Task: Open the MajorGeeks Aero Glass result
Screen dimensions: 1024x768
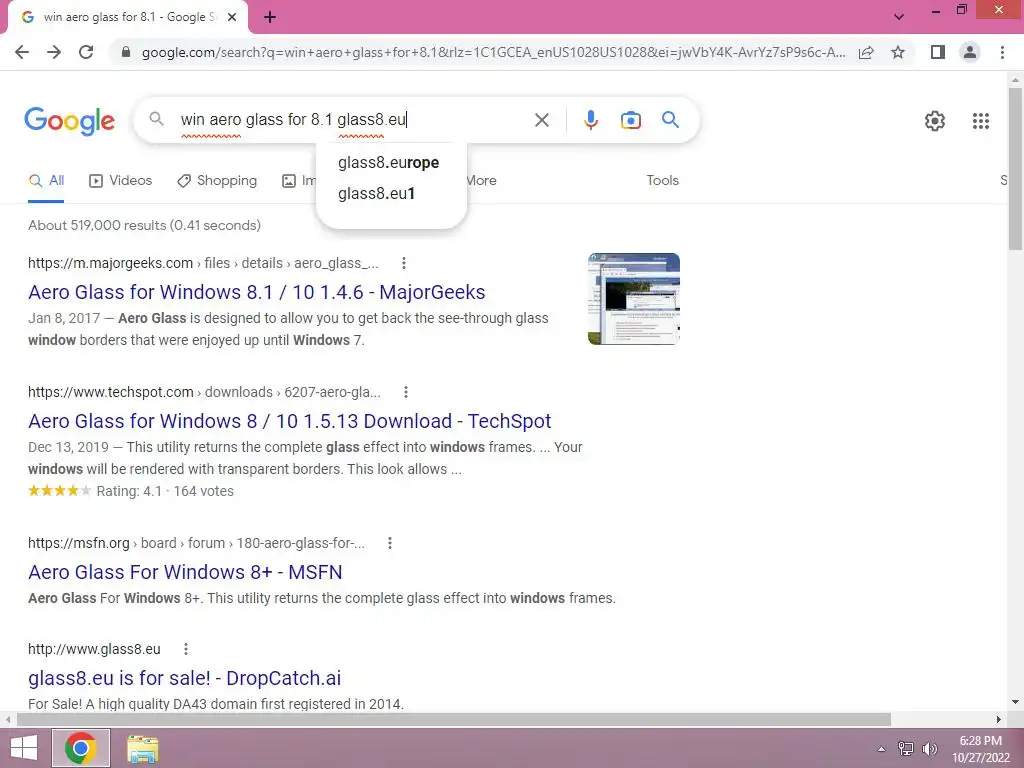Action: click(x=257, y=292)
